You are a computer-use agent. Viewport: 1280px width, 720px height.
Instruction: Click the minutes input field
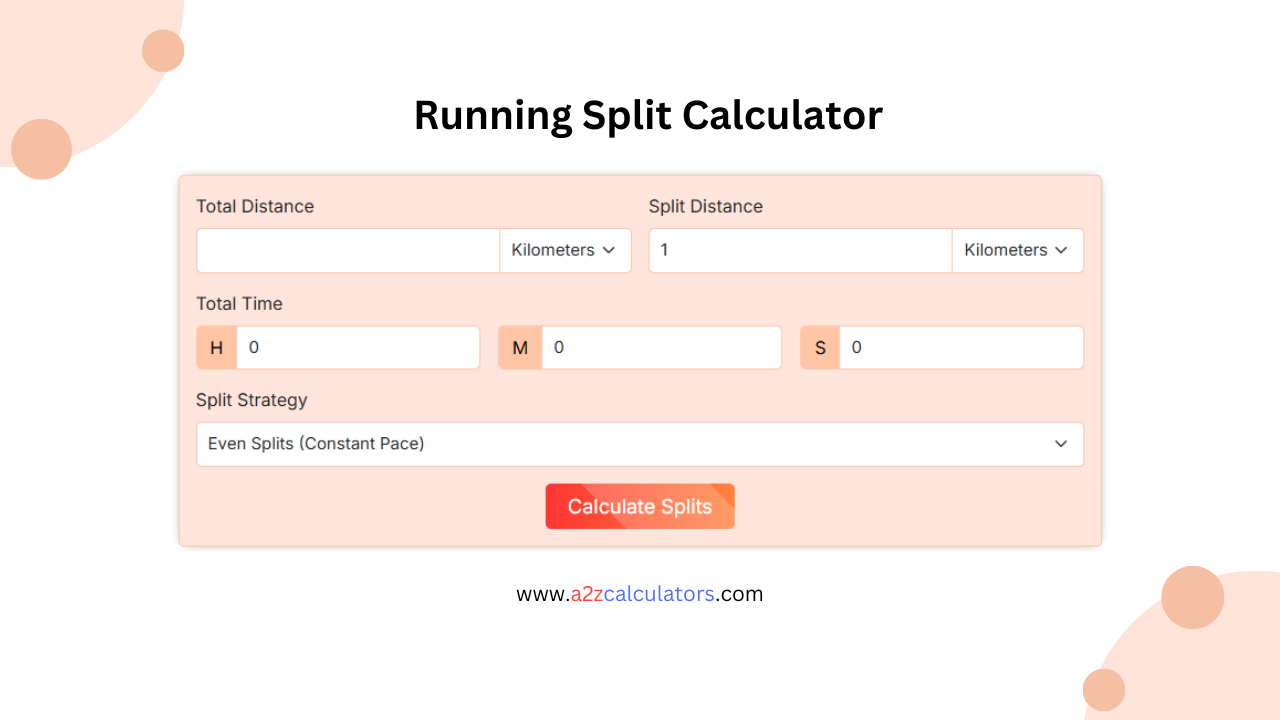click(x=661, y=348)
